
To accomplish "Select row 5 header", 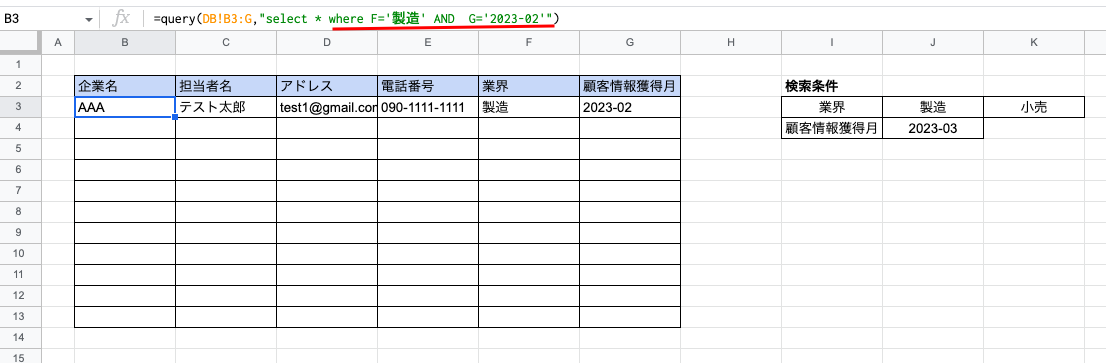I will (x=21, y=149).
